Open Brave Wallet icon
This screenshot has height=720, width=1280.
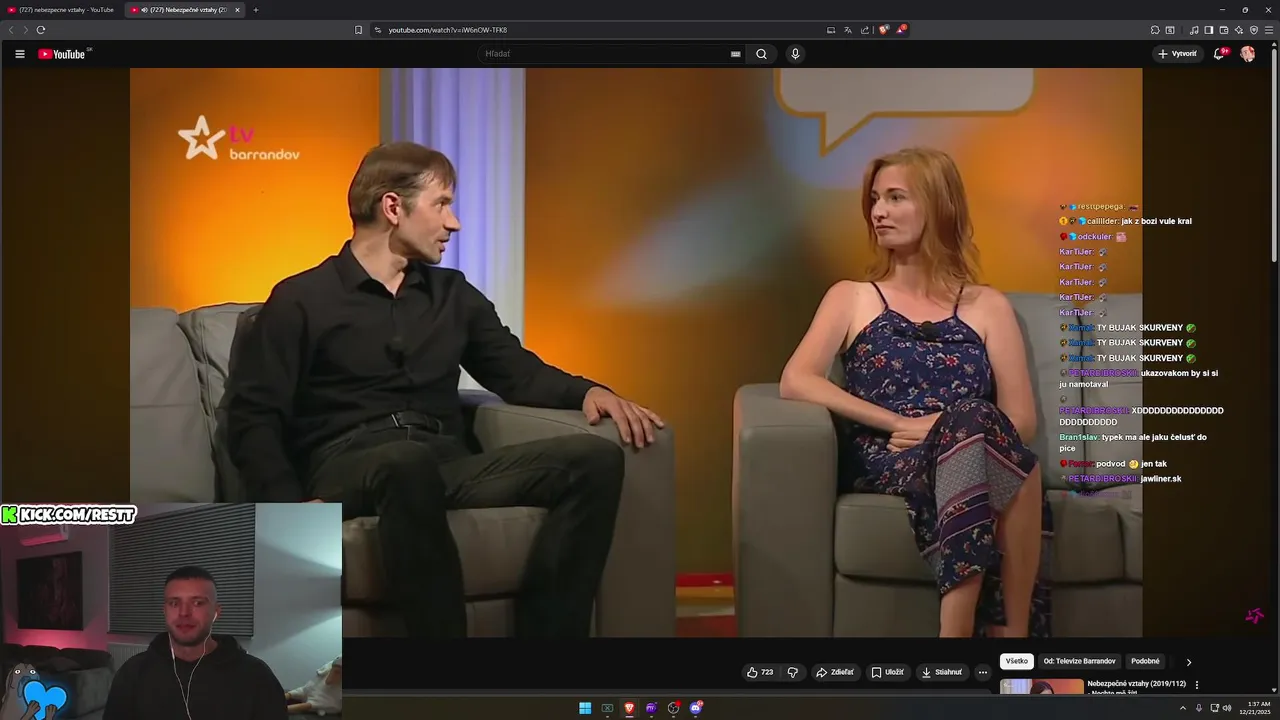point(1223,30)
